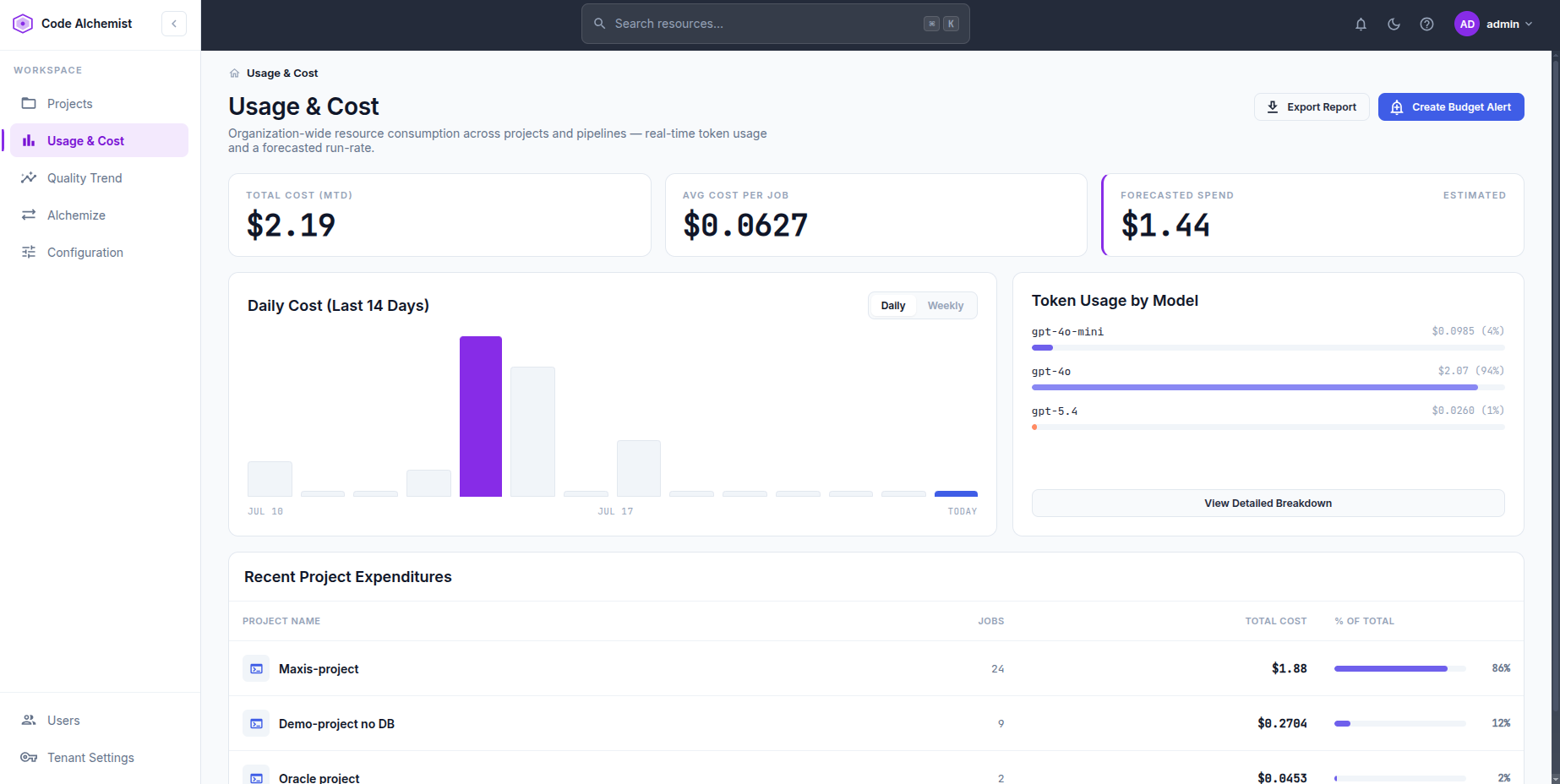The width and height of the screenshot is (1560, 784).
Task: Open the Projects folder icon in sidebar
Action: click(x=29, y=103)
